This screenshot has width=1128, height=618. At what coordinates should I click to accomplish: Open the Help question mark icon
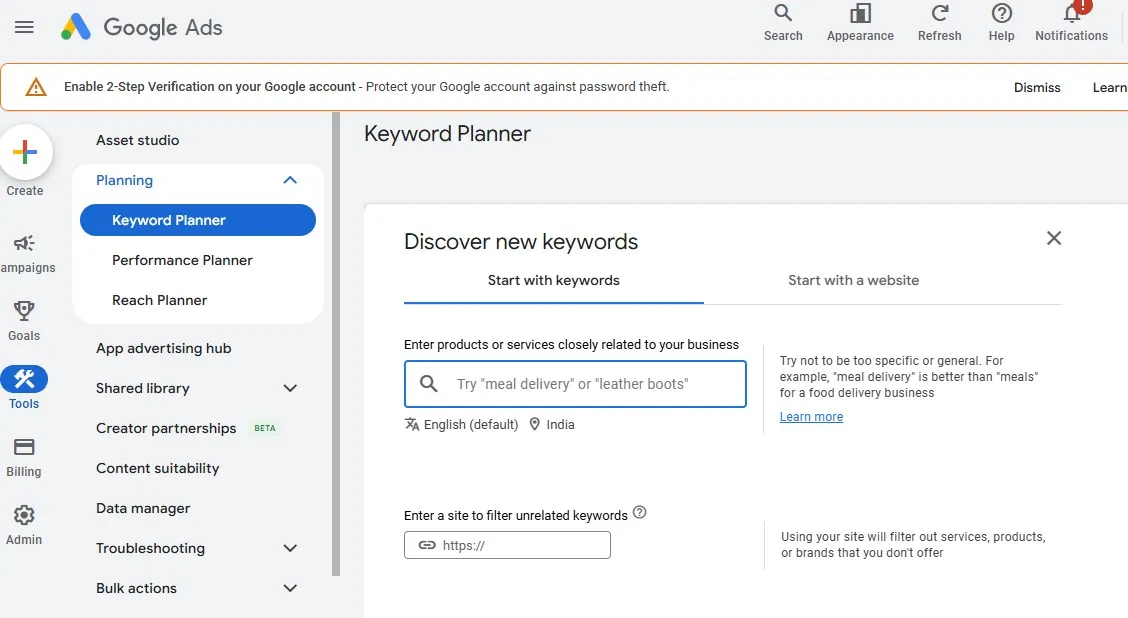coord(1001,13)
